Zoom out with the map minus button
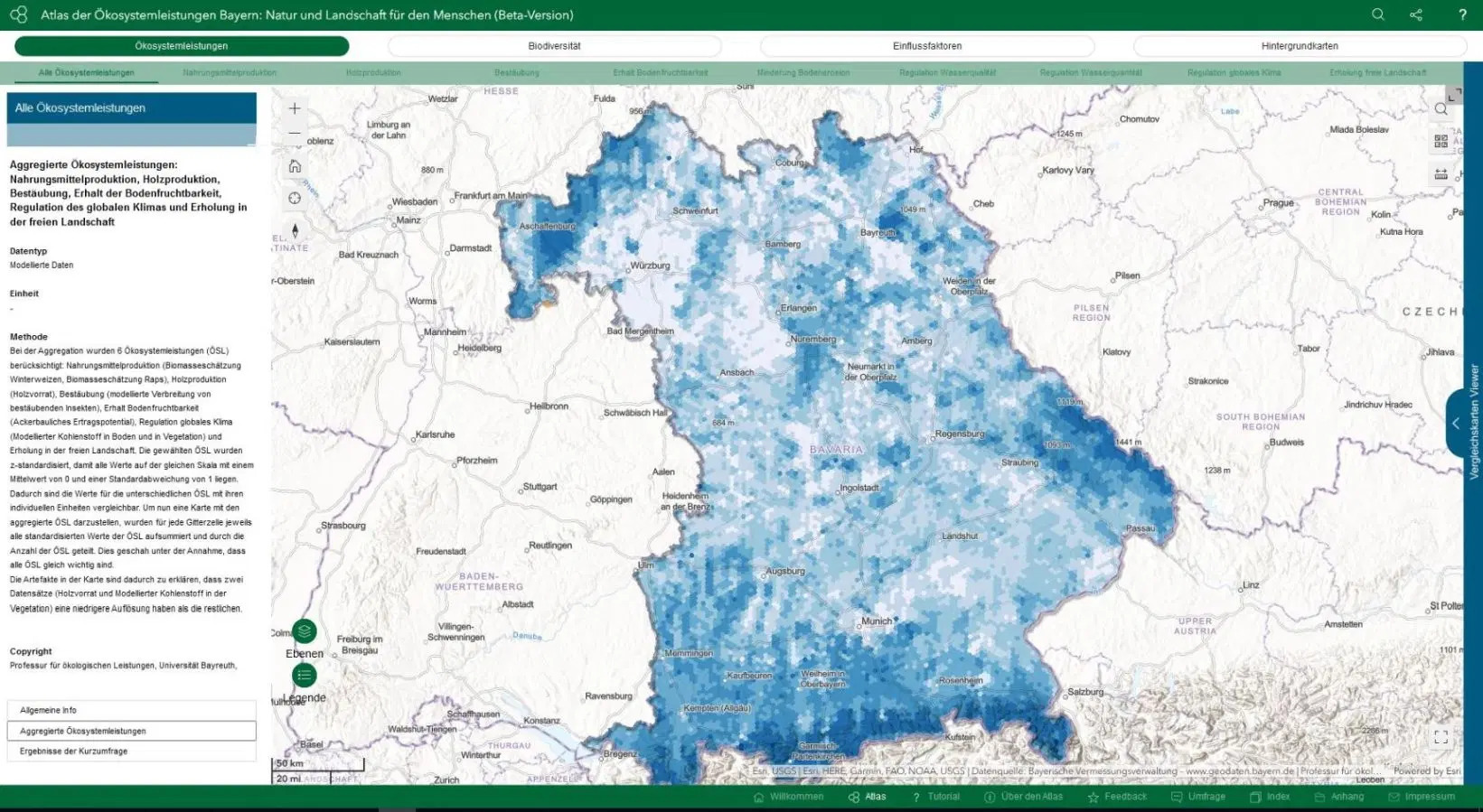This screenshot has width=1483, height=812. tap(295, 134)
